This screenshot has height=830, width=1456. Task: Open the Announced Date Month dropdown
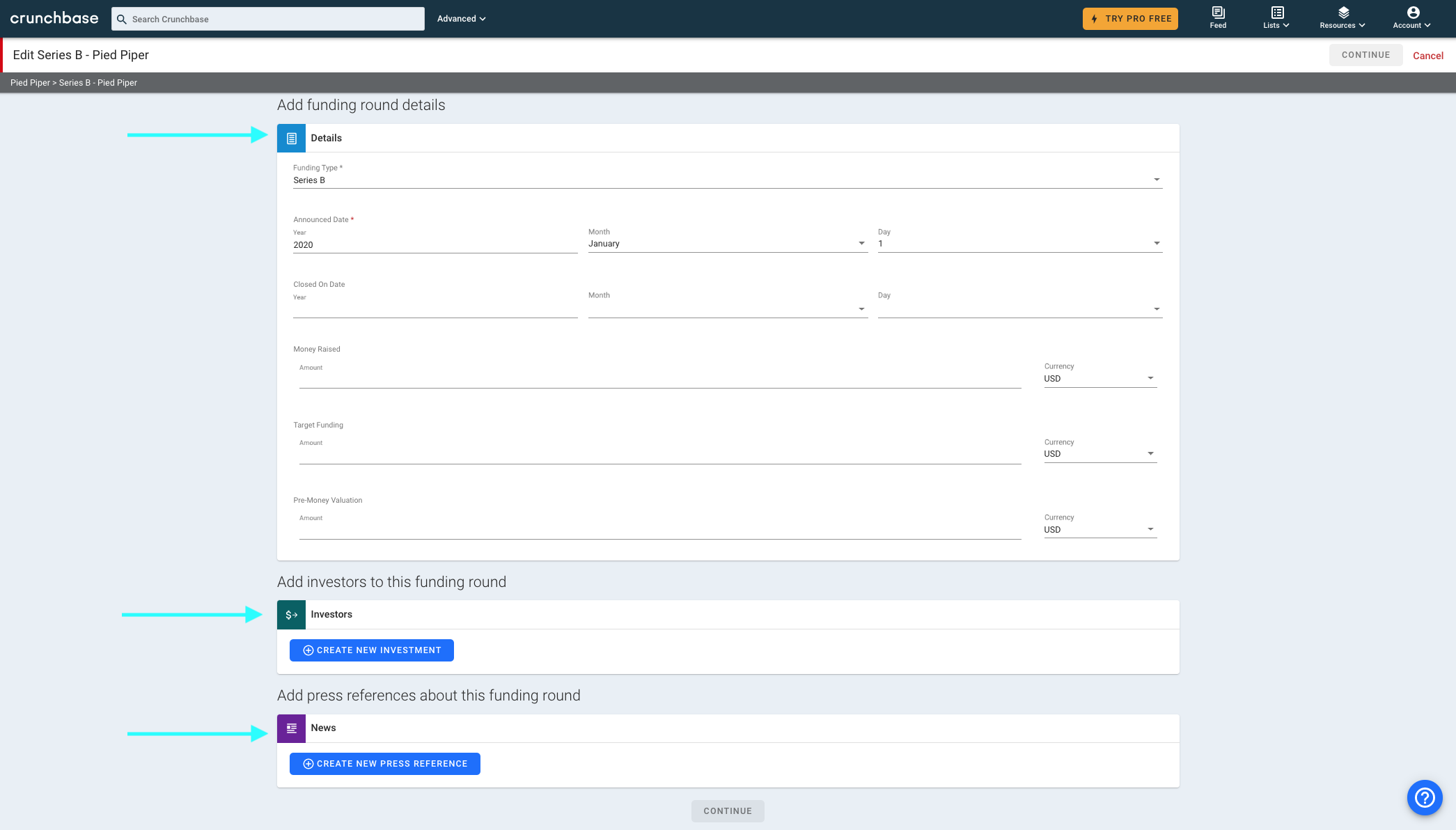point(728,244)
